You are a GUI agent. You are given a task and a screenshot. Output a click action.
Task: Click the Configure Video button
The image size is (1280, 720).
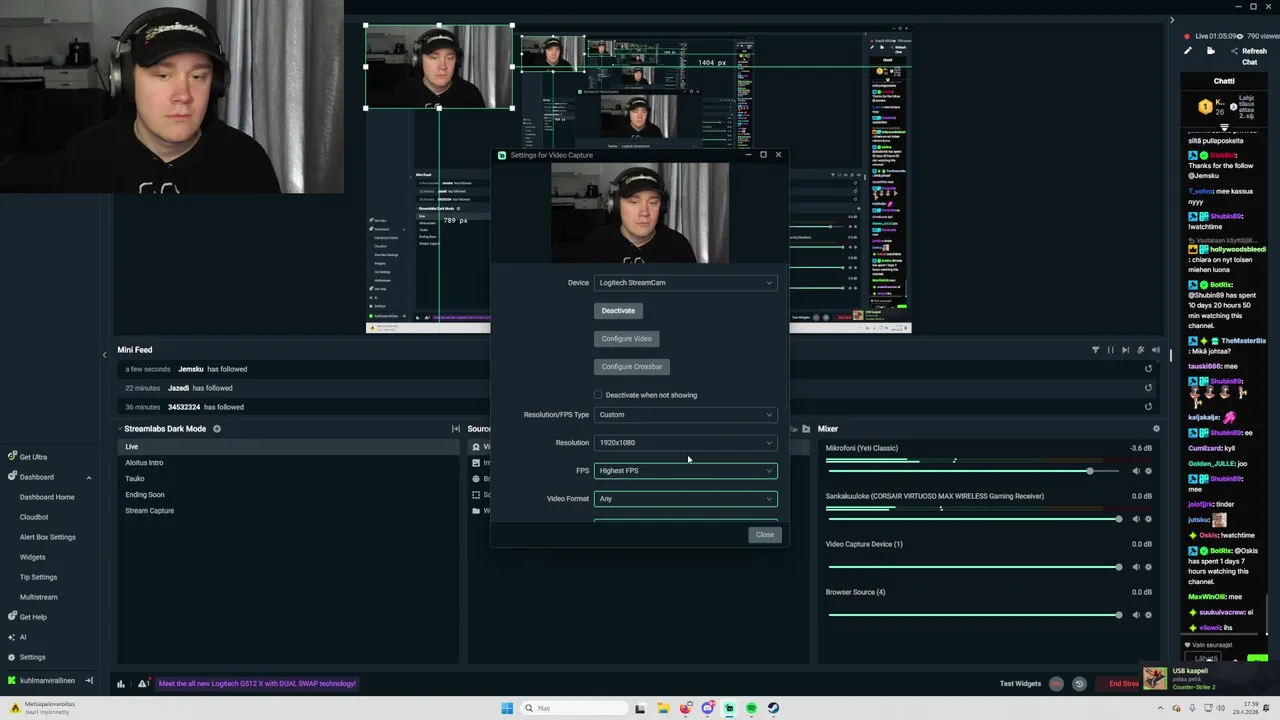click(x=627, y=339)
